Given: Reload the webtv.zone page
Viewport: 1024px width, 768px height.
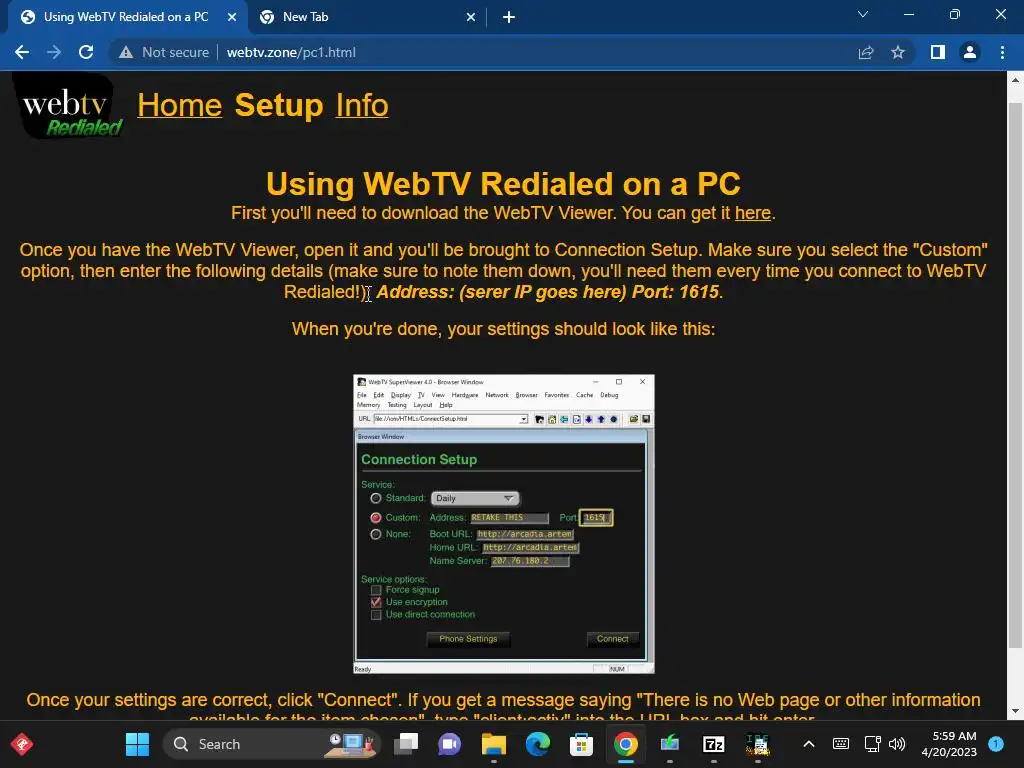Looking at the screenshot, I should pyautogui.click(x=86, y=52).
